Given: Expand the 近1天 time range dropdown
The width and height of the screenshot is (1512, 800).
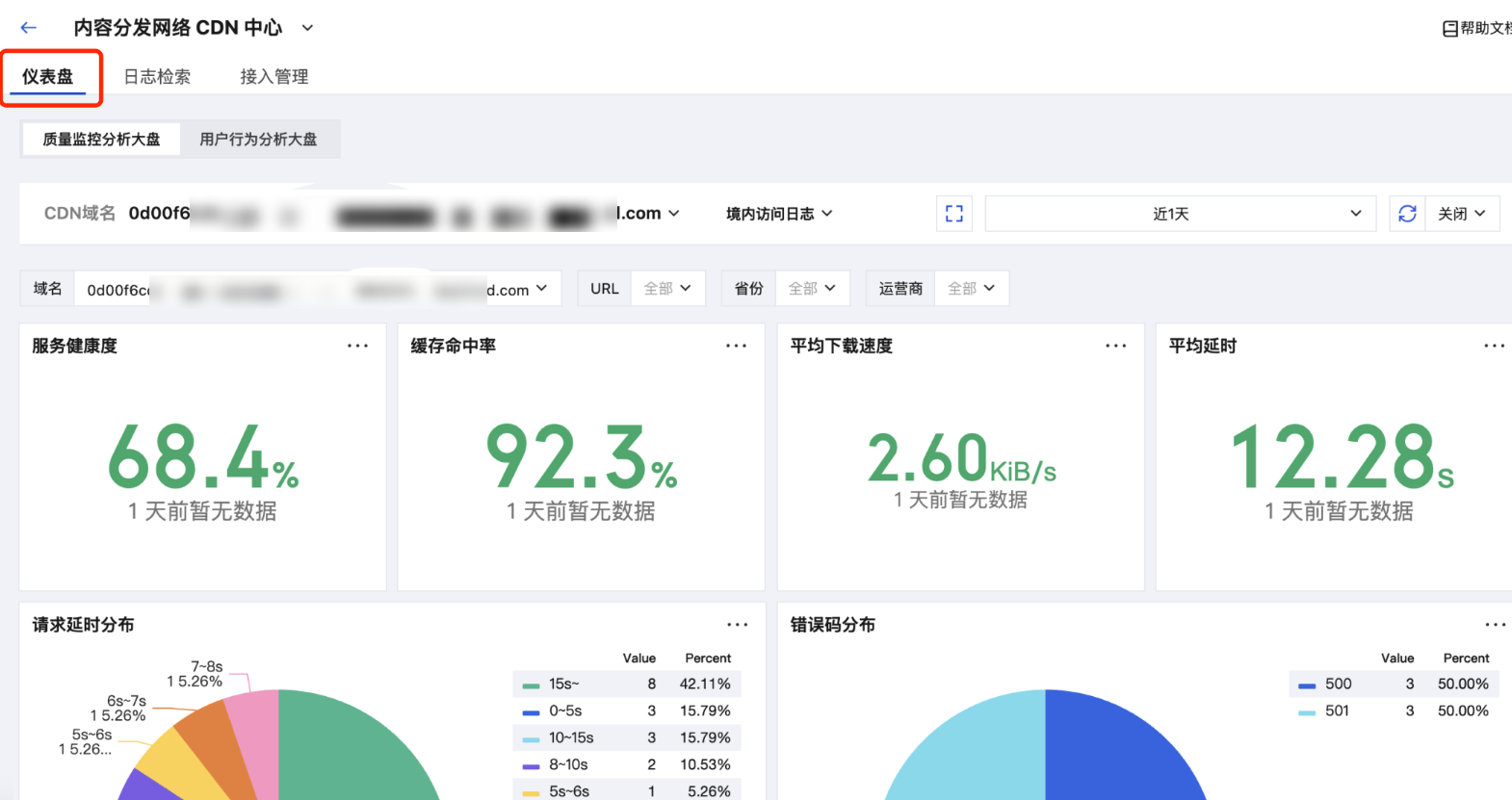Looking at the screenshot, I should point(1177,214).
